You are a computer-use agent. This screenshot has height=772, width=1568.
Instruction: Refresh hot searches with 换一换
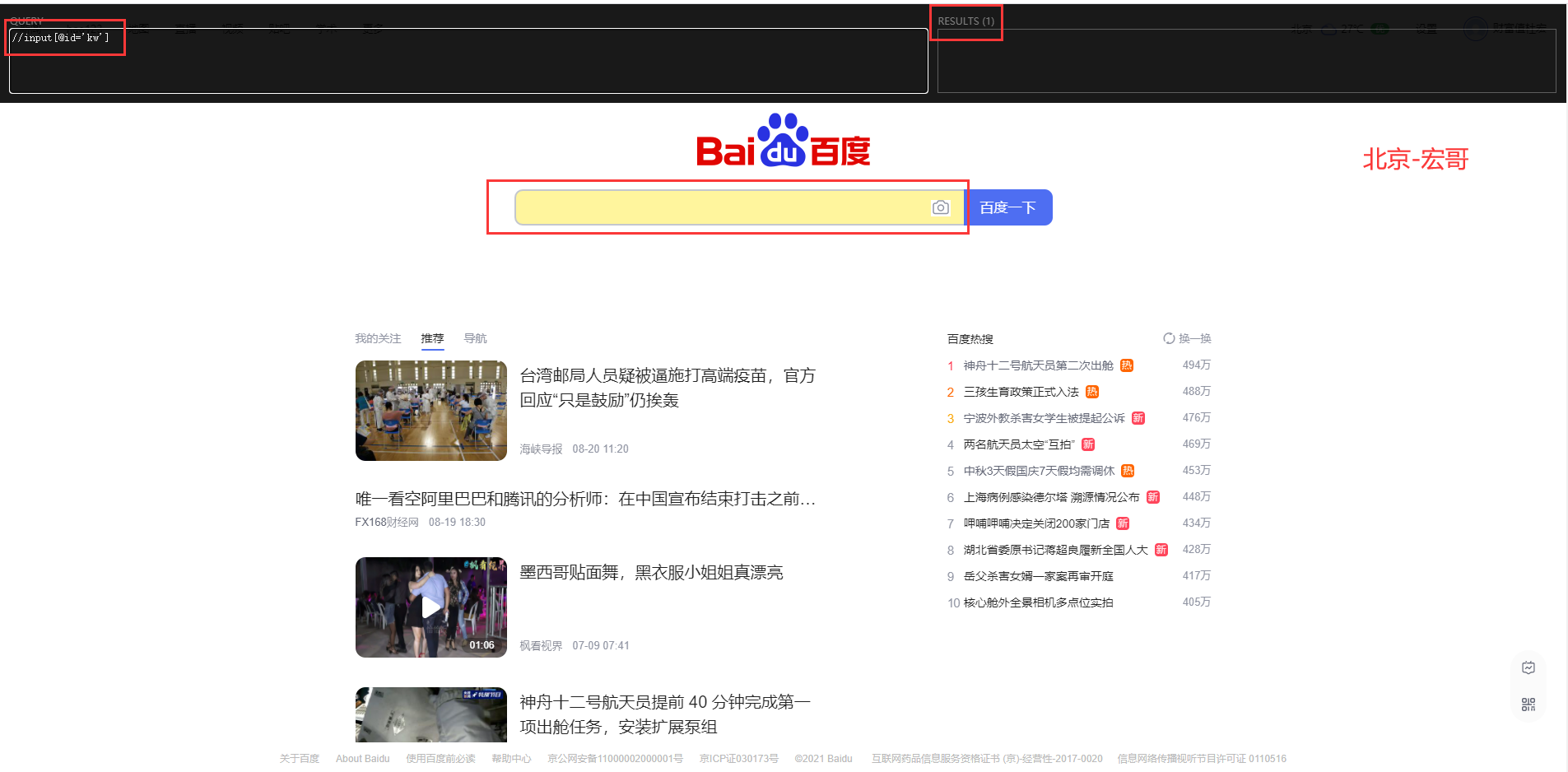1187,338
